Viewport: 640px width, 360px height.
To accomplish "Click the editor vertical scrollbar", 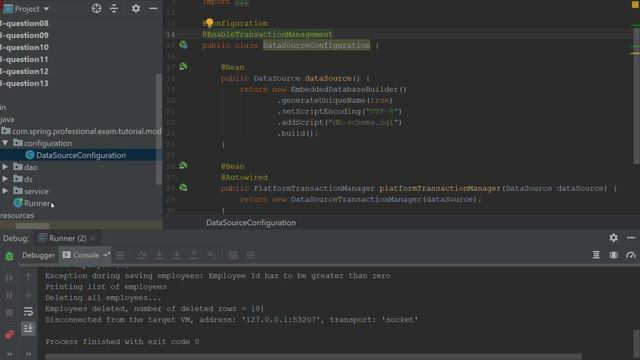I will (x=636, y=96).
